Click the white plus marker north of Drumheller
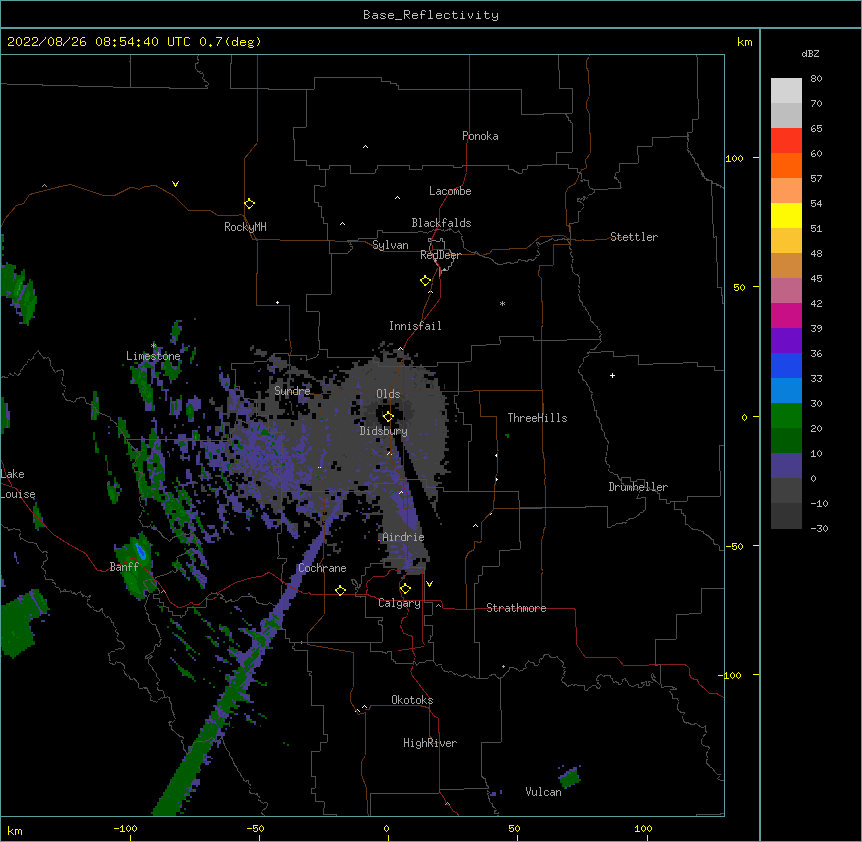This screenshot has height=842, width=862. (x=612, y=375)
